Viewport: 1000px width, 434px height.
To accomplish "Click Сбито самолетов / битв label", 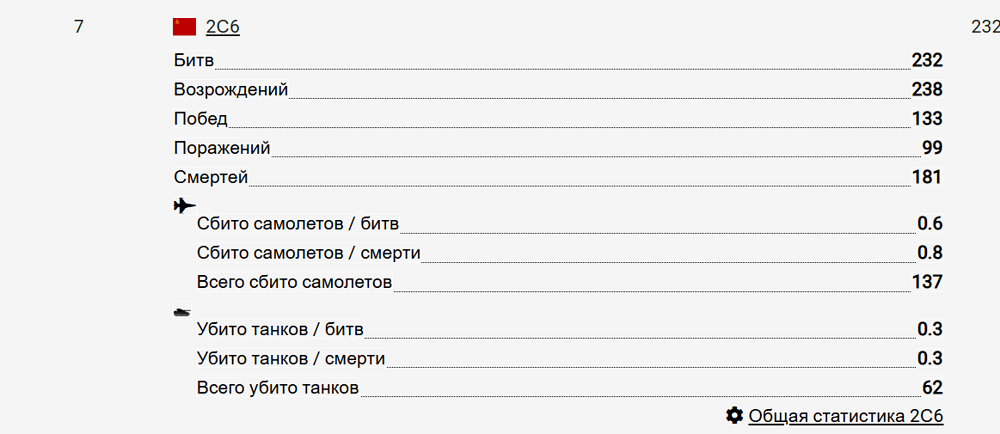I will (298, 224).
